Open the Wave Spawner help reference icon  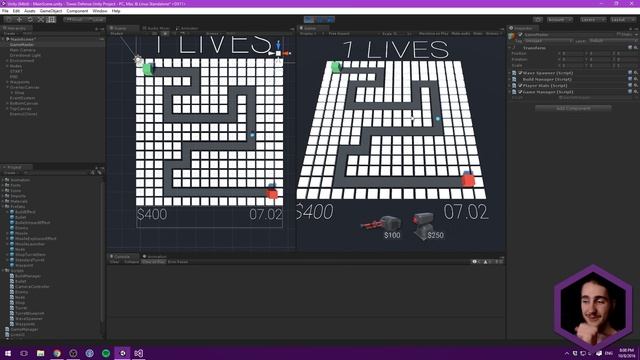[631, 73]
